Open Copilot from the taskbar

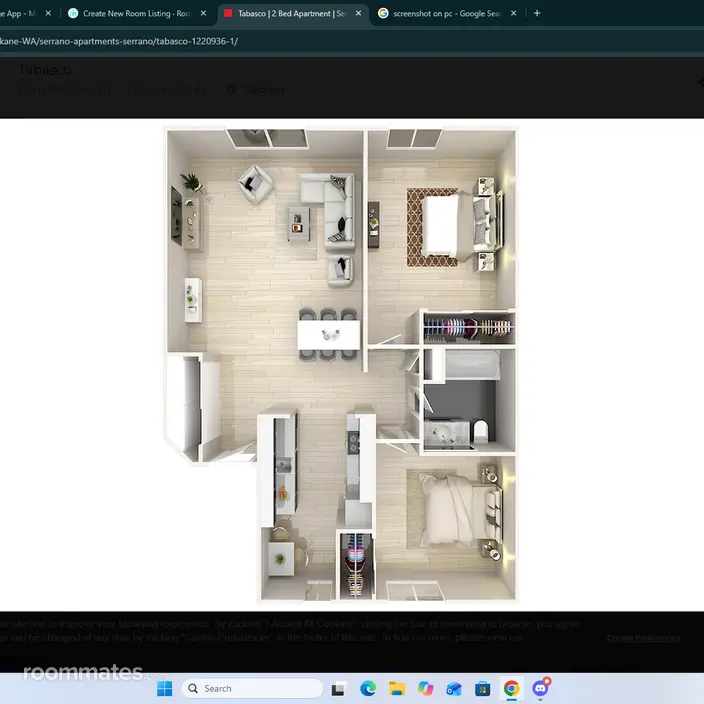(x=425, y=688)
